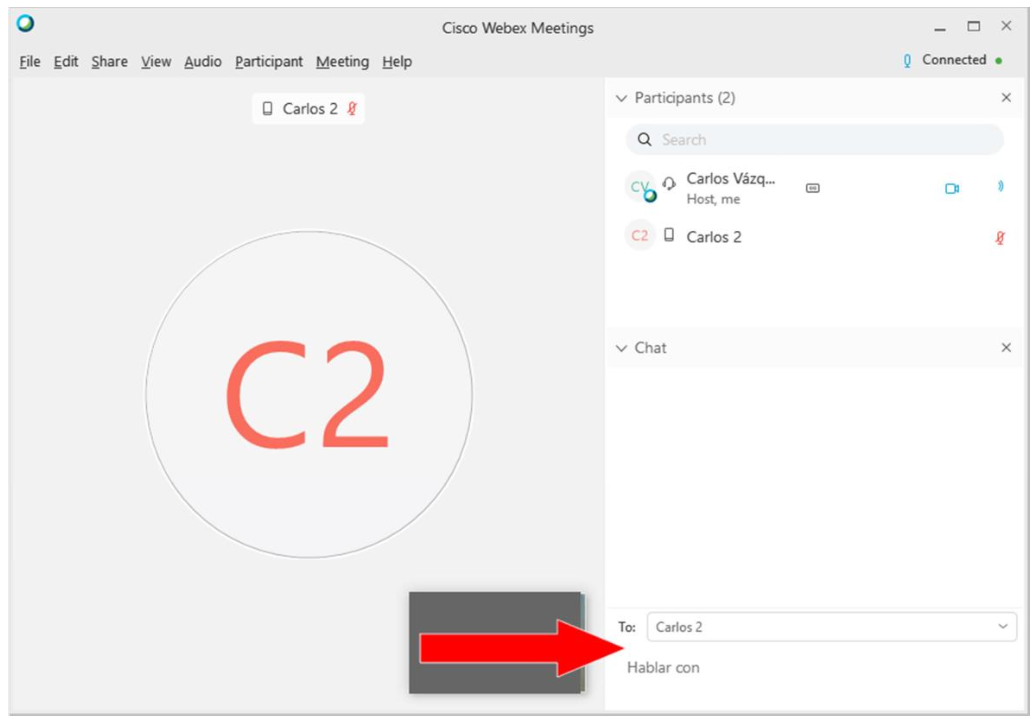Image resolution: width=1036 pixels, height=719 pixels.
Task: Click the participant Search field
Action: [814, 140]
